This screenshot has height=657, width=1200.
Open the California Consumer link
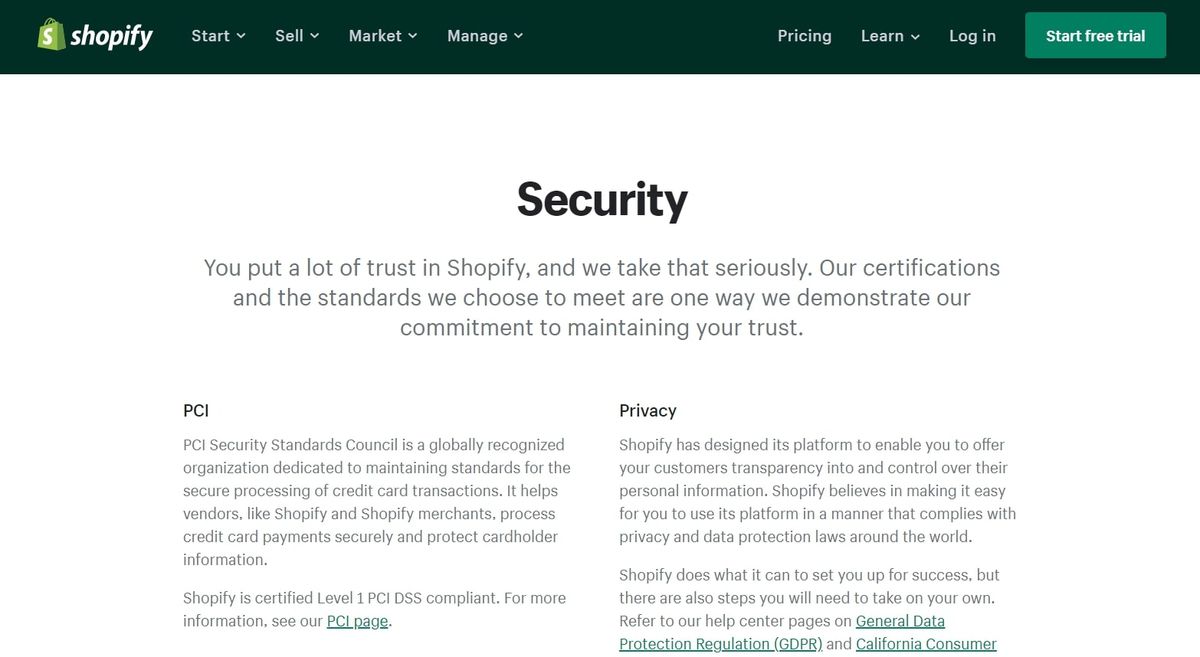tap(926, 644)
